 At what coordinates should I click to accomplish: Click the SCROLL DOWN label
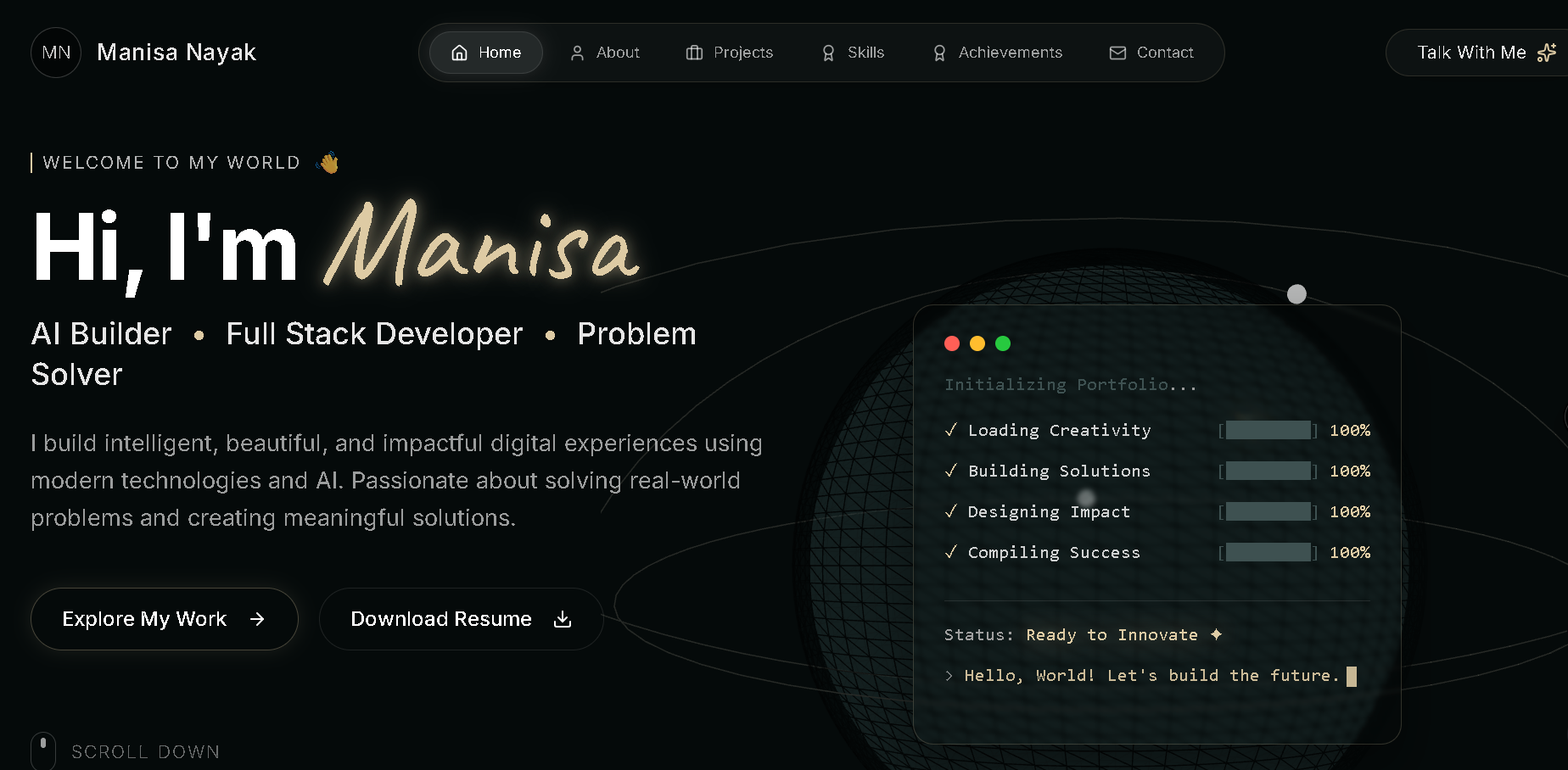point(145,752)
